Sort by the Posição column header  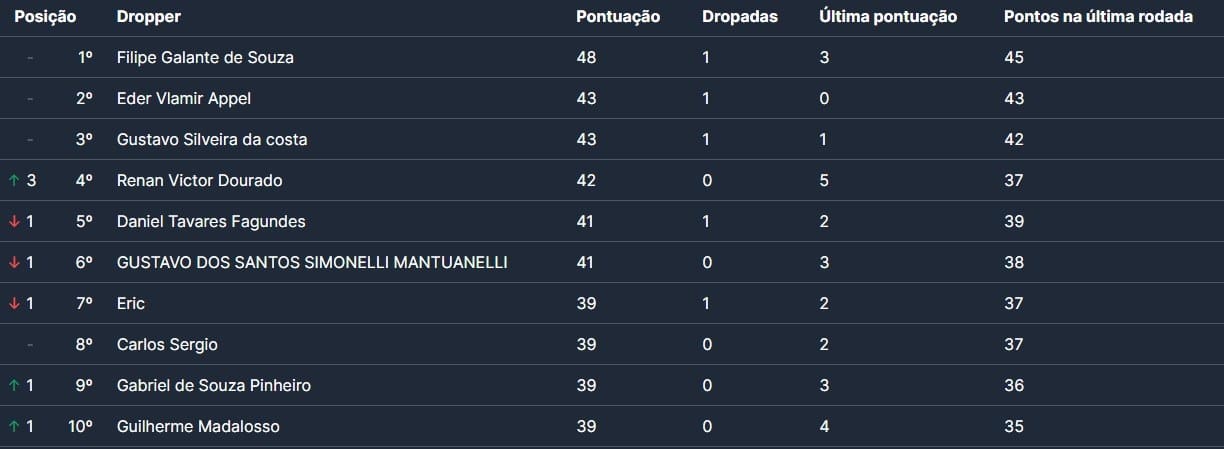(45, 17)
